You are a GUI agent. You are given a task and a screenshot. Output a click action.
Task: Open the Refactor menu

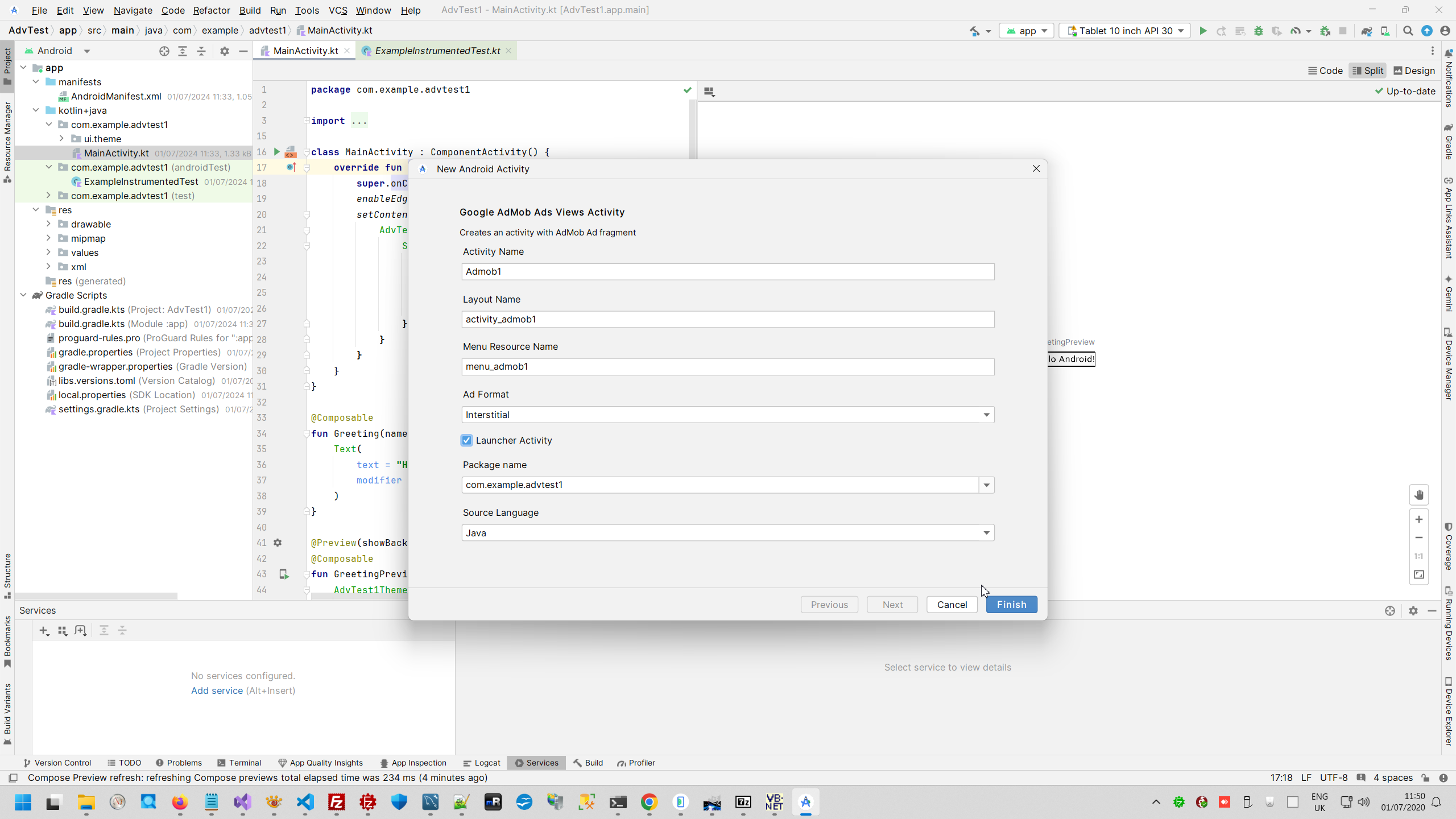pyautogui.click(x=211, y=10)
